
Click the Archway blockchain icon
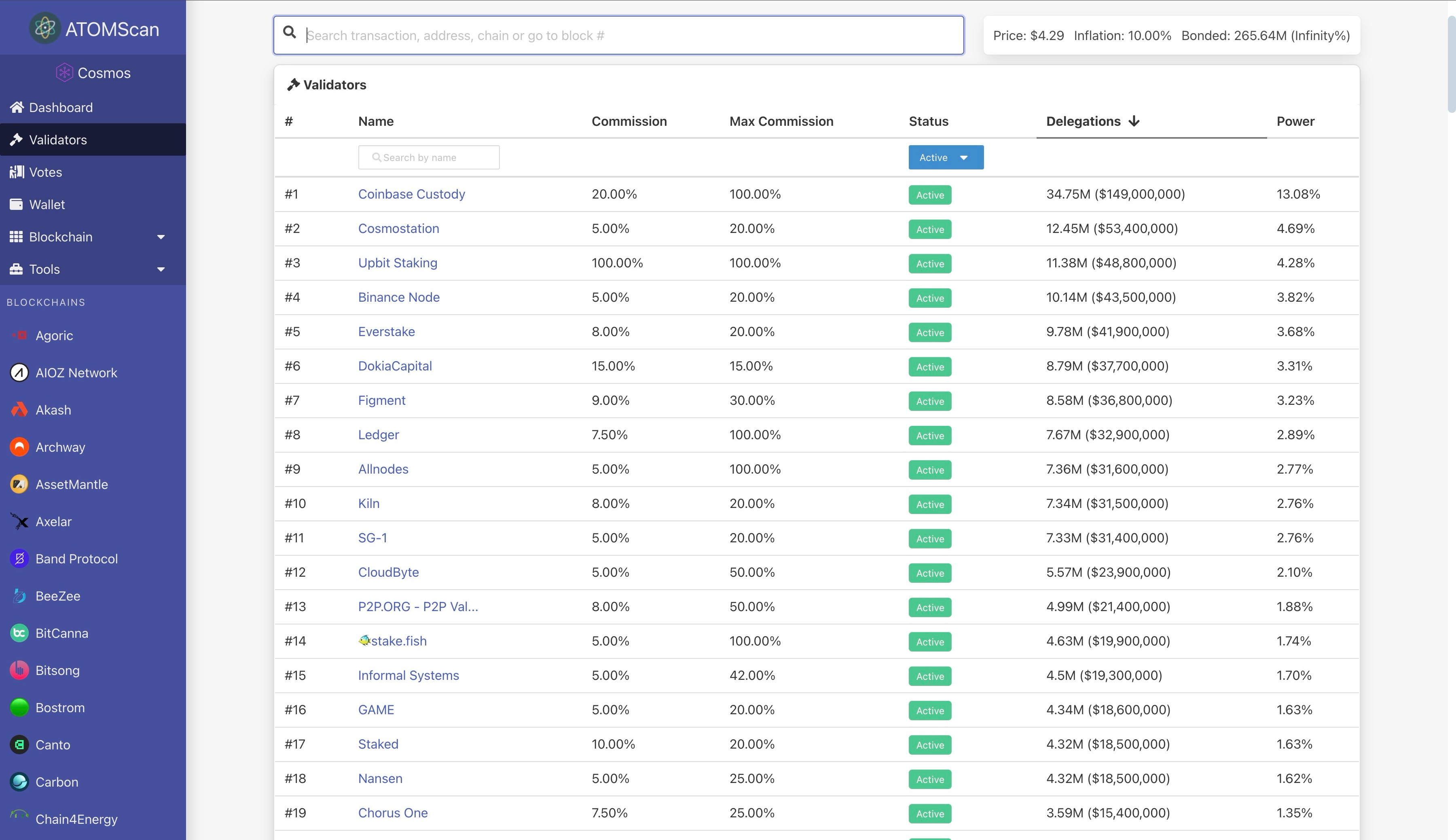[x=19, y=447]
